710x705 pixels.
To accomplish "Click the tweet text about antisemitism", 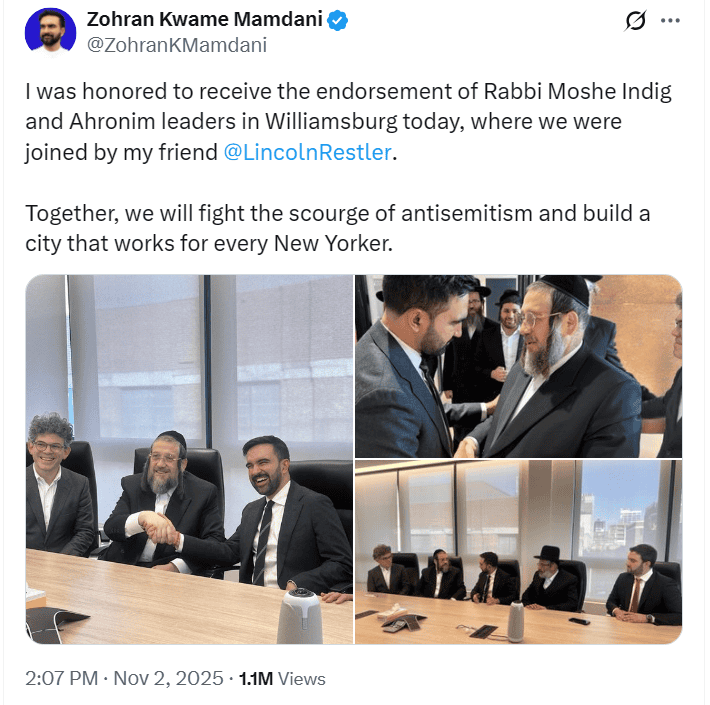I will [x=337, y=228].
